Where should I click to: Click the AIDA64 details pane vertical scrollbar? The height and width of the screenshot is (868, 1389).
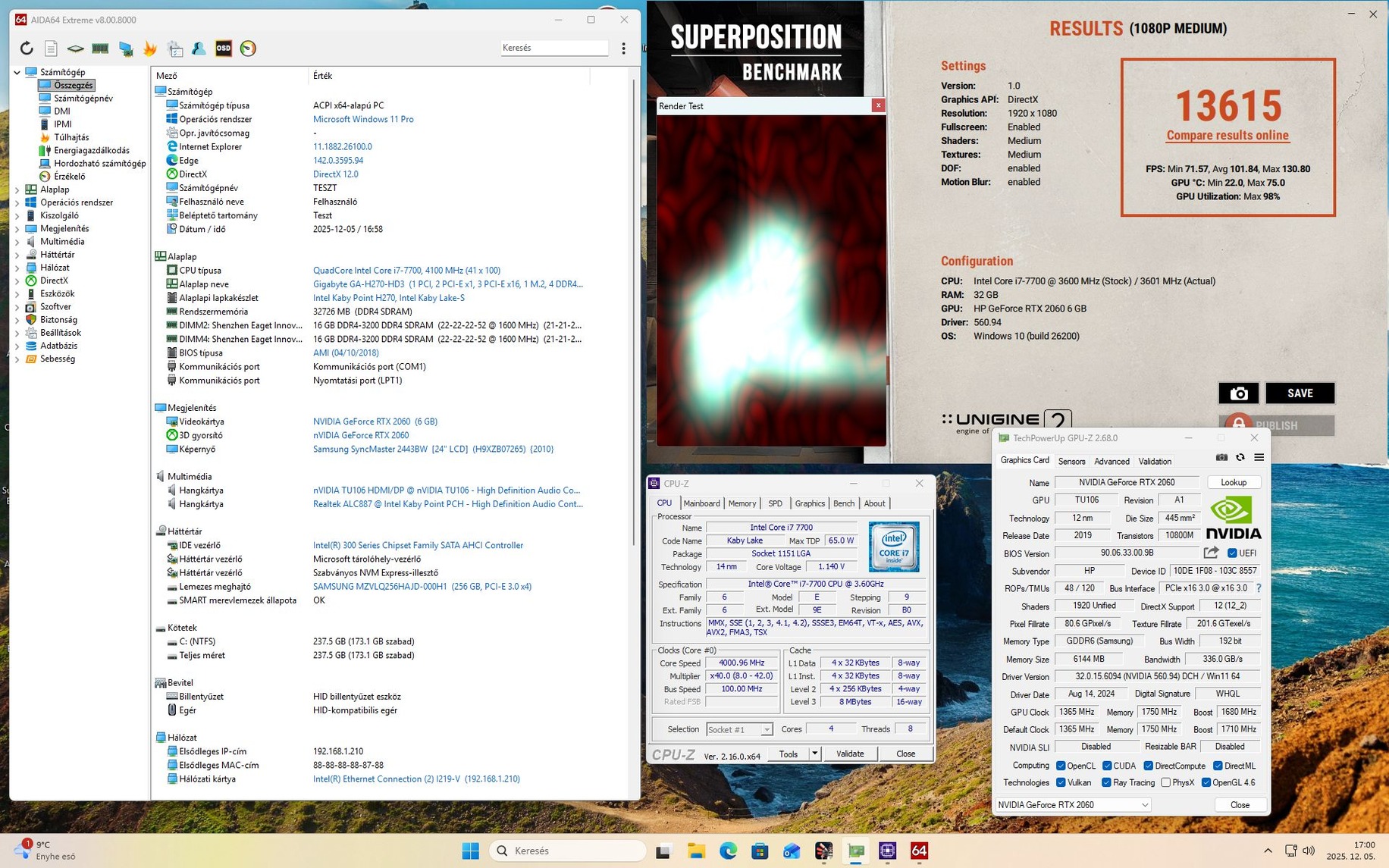click(x=635, y=311)
